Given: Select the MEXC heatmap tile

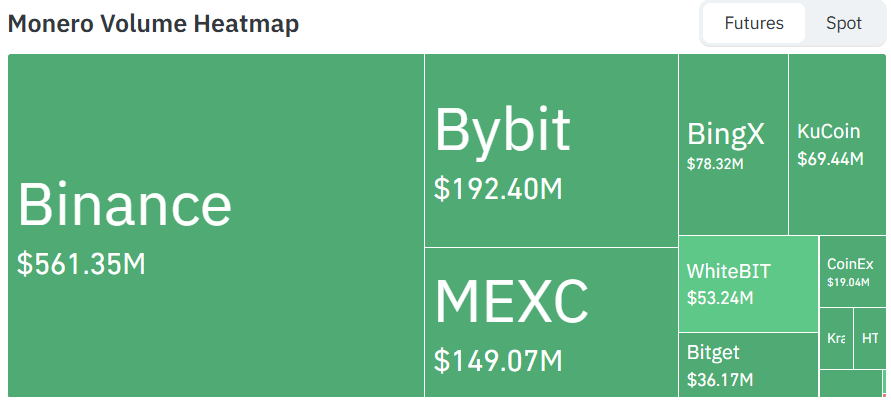Looking at the screenshot, I should (x=551, y=322).
